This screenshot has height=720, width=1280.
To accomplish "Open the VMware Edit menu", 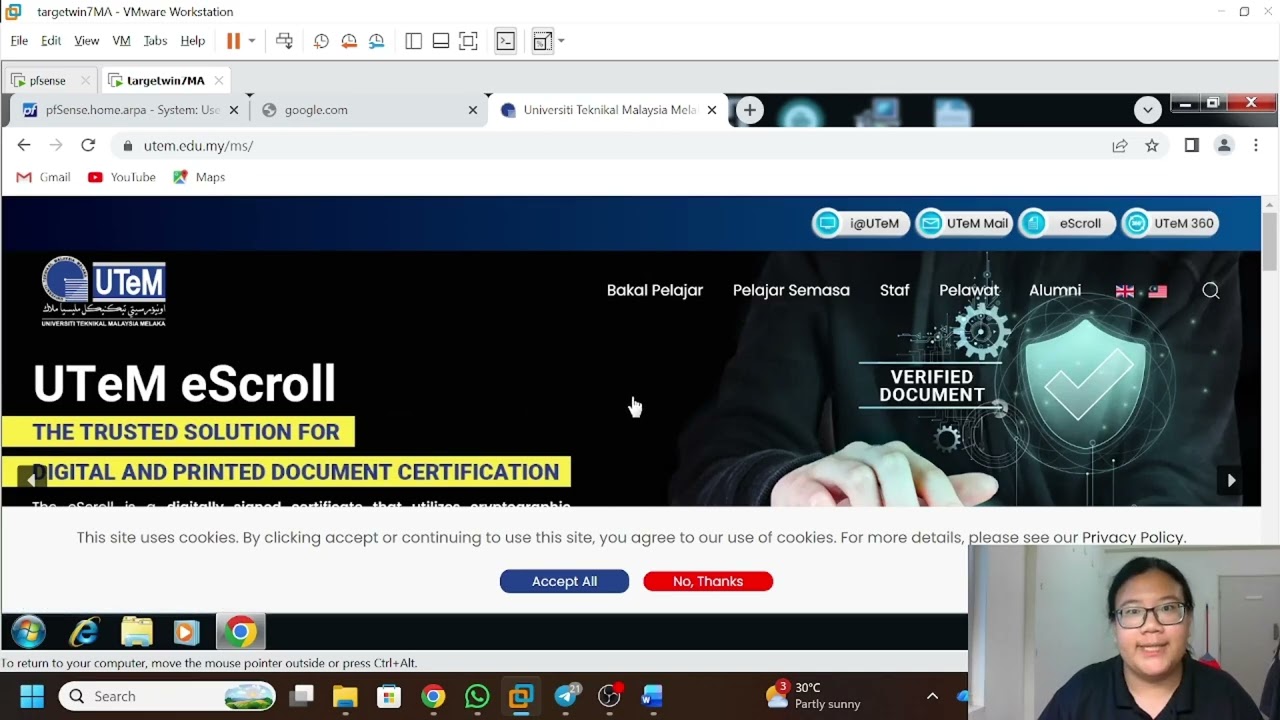I will tap(51, 41).
